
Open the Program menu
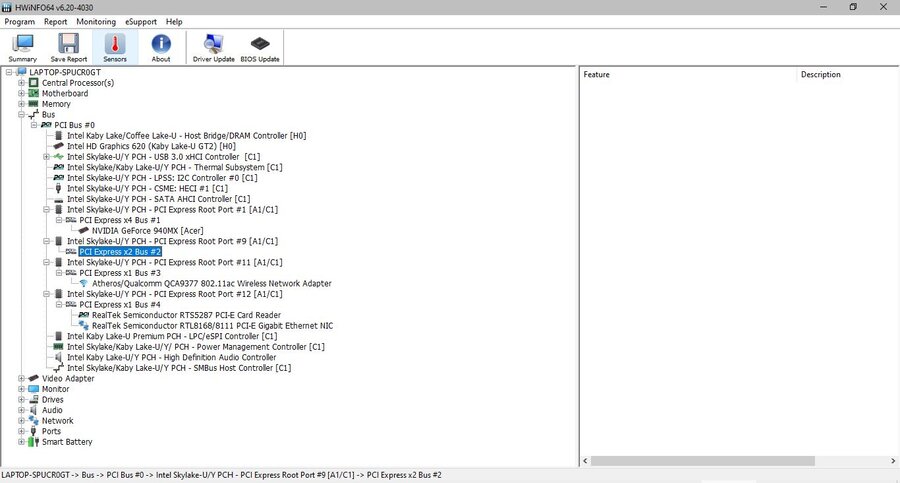pyautogui.click(x=20, y=22)
